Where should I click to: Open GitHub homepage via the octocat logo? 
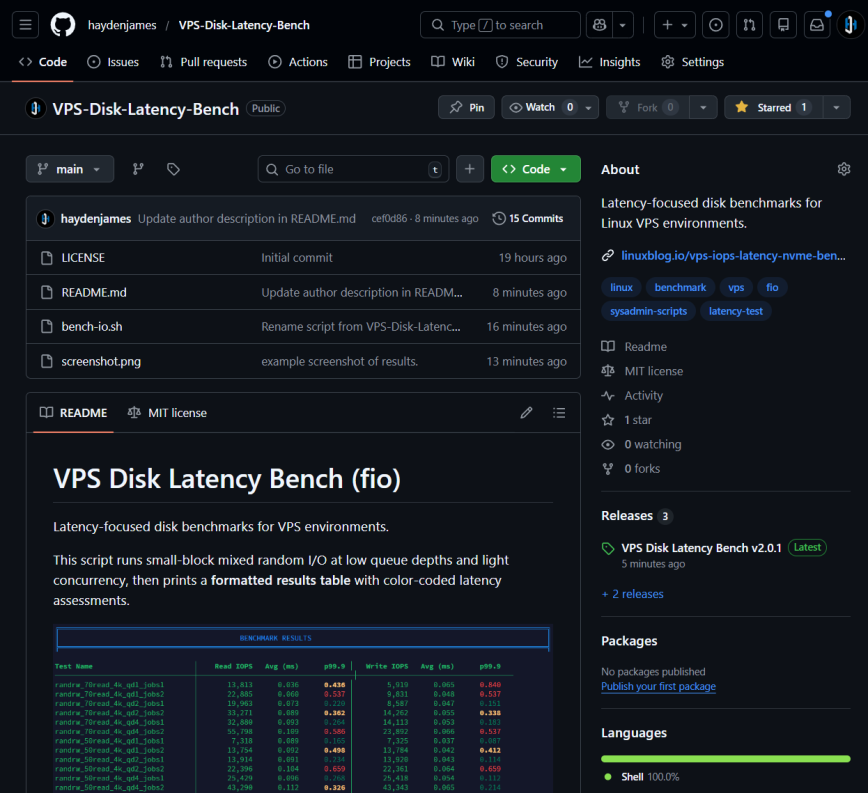(62, 24)
